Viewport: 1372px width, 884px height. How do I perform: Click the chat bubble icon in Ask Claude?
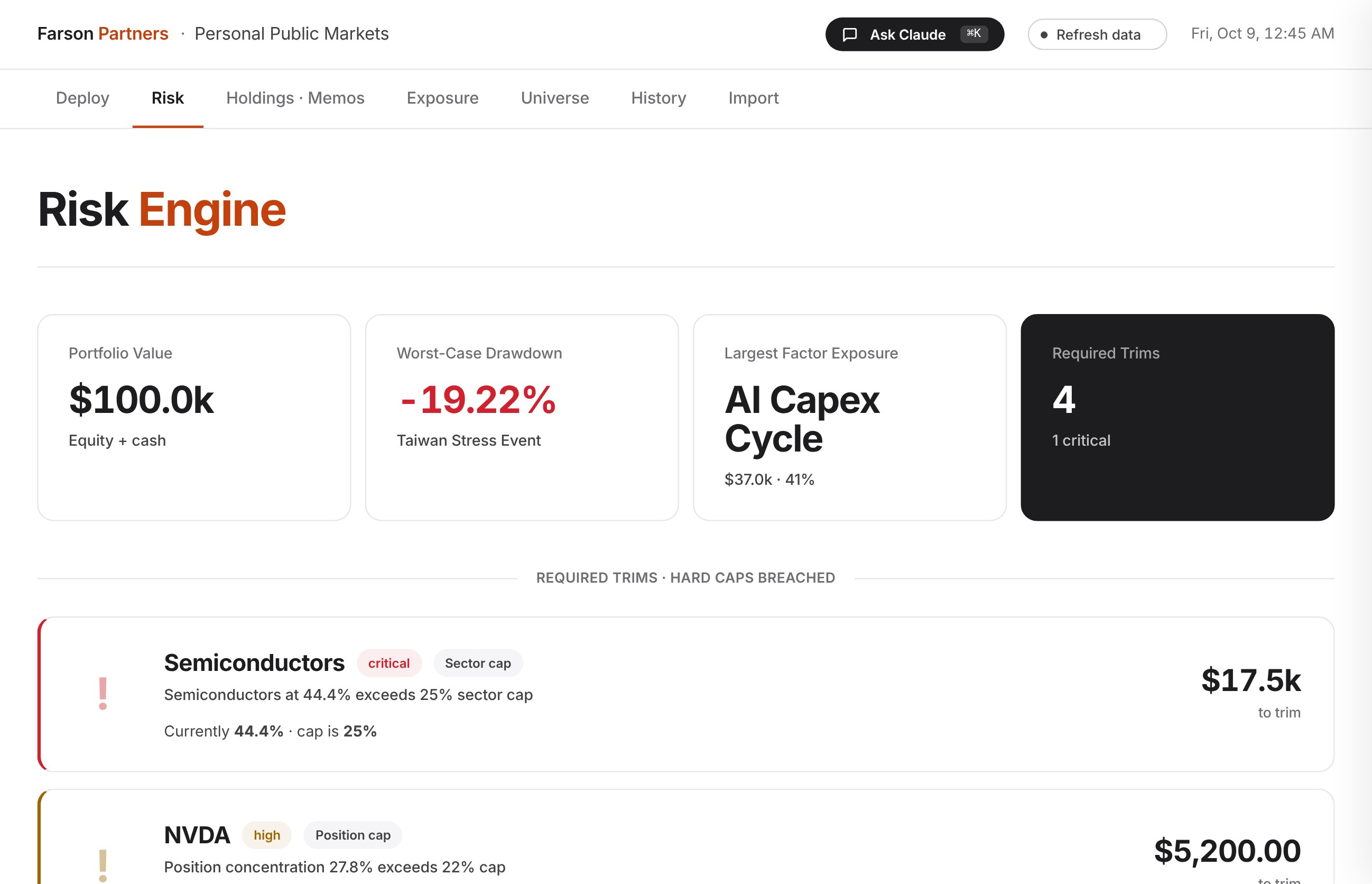(850, 34)
